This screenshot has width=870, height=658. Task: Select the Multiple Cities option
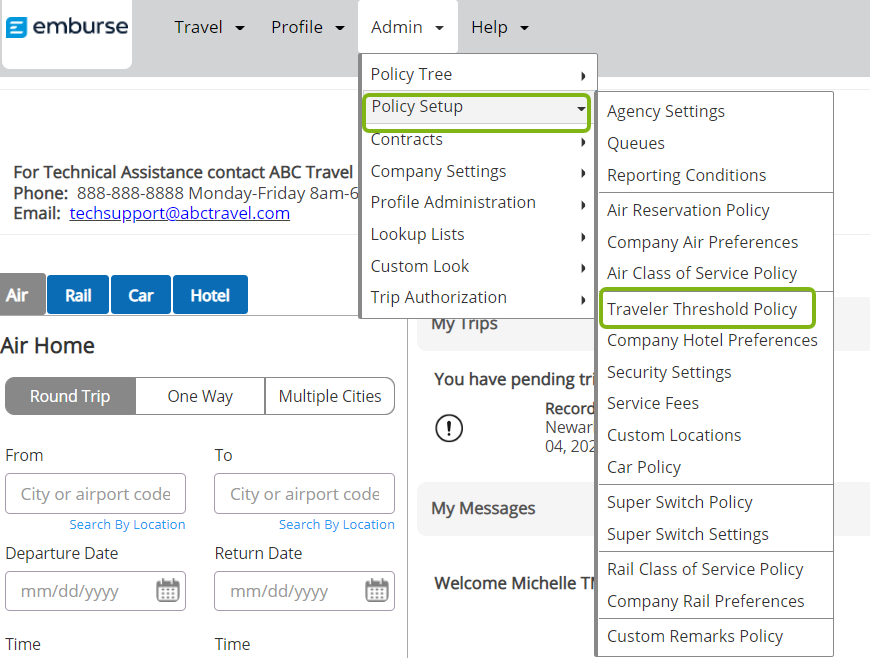tap(330, 396)
